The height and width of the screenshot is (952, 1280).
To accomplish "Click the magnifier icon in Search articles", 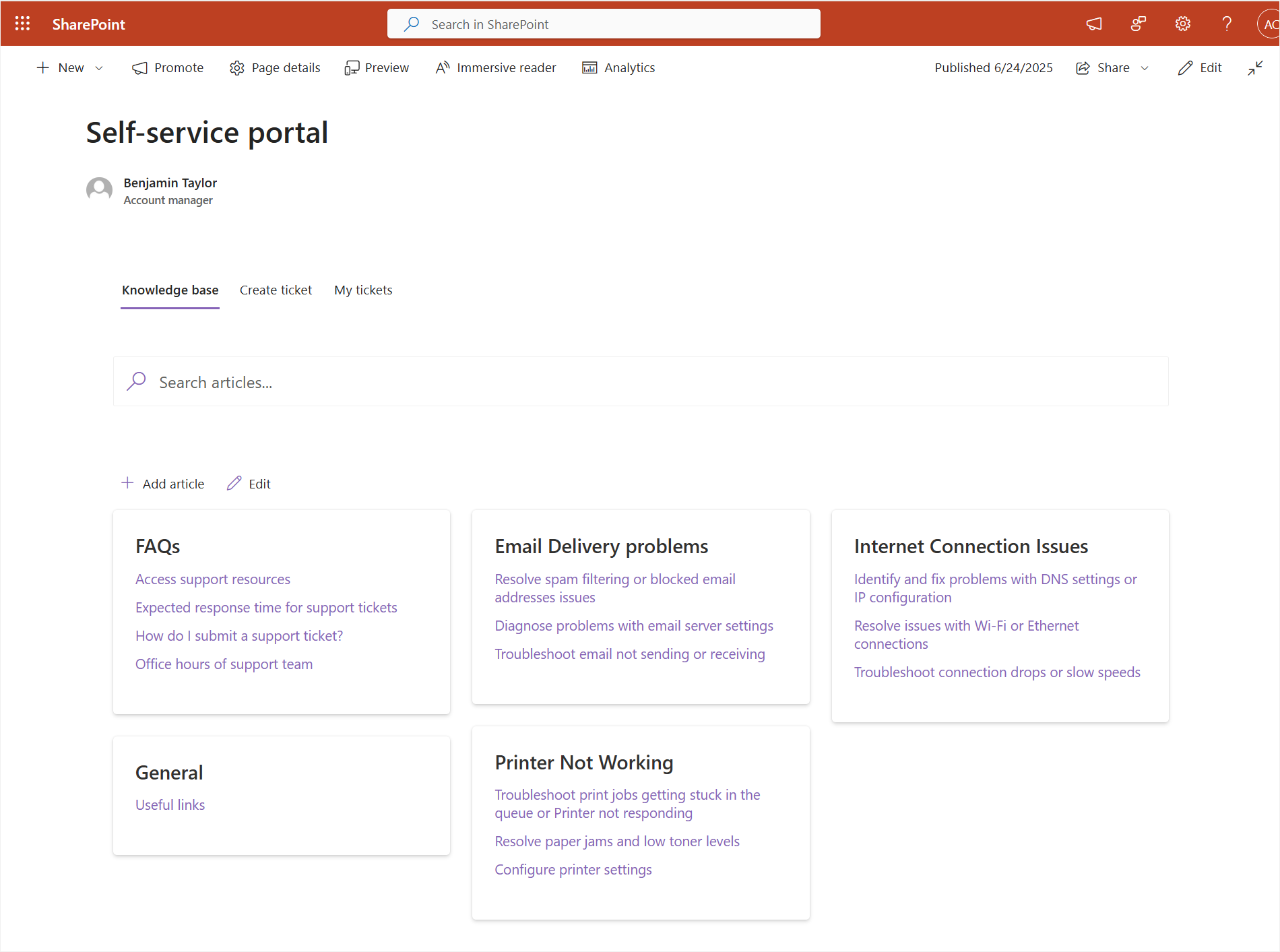I will tap(136, 381).
